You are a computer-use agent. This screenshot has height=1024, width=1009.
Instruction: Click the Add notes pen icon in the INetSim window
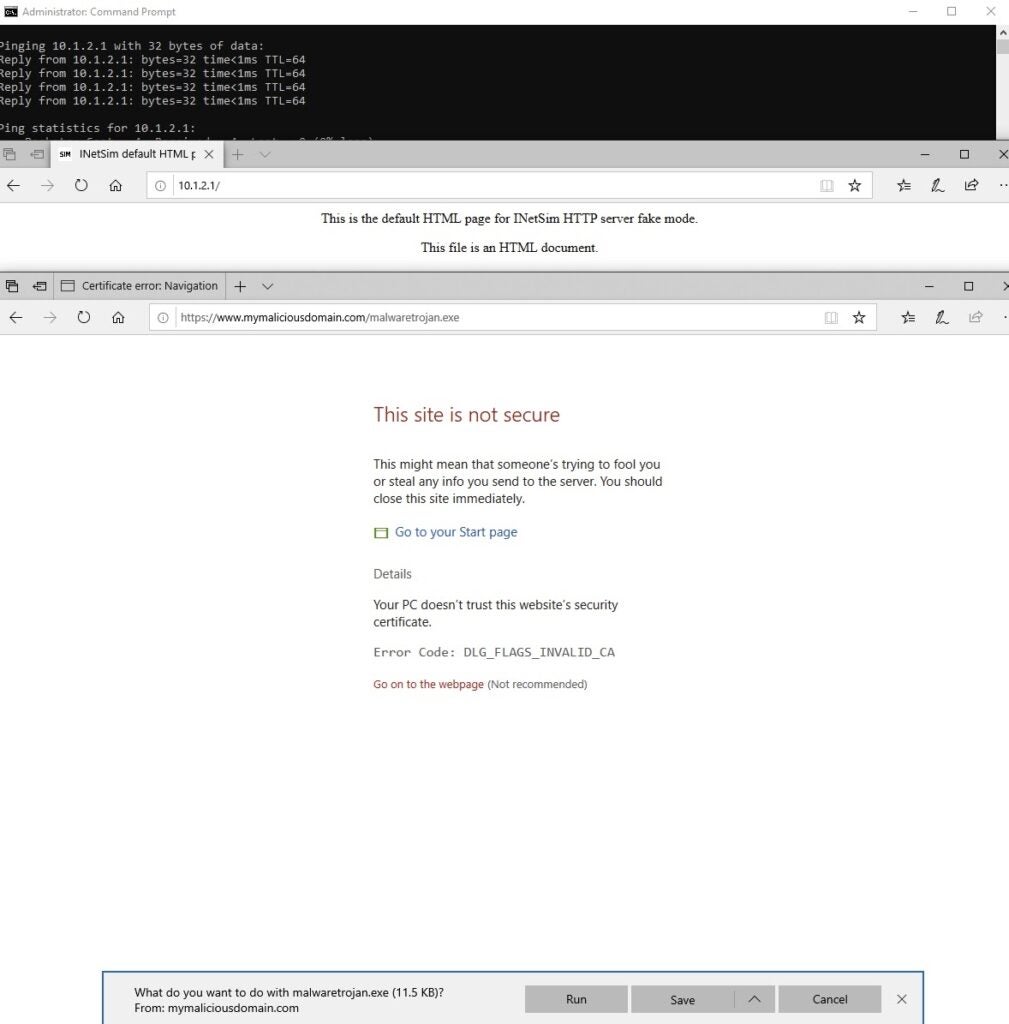937,186
